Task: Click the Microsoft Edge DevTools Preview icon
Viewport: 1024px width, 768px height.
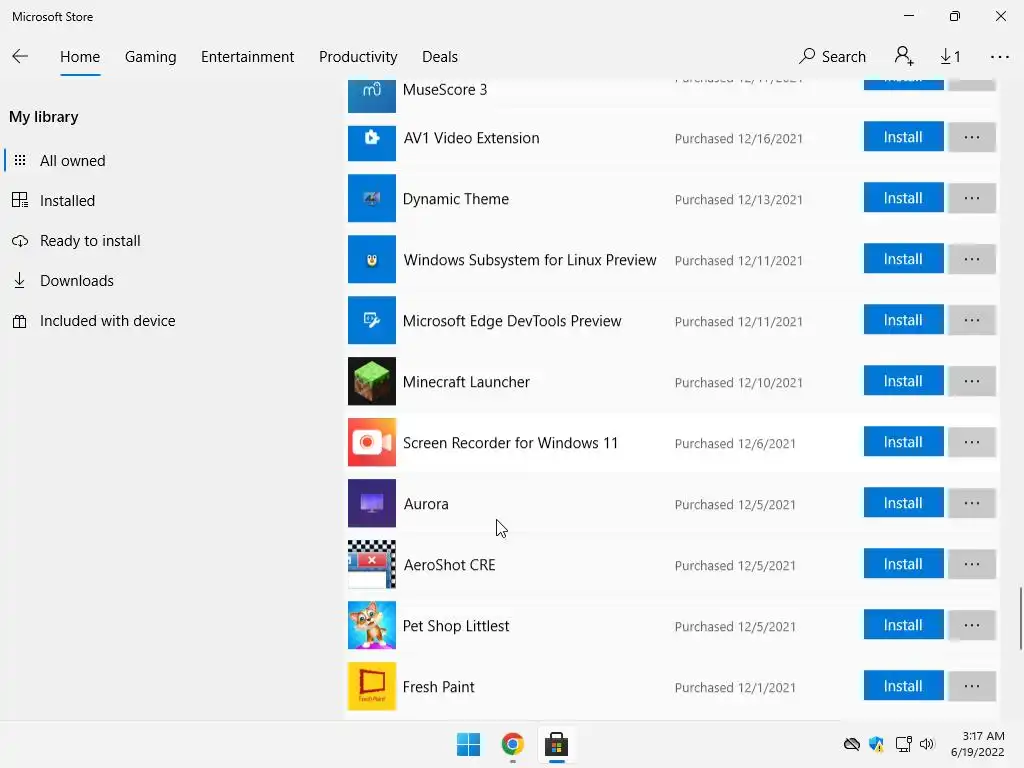Action: (372, 320)
